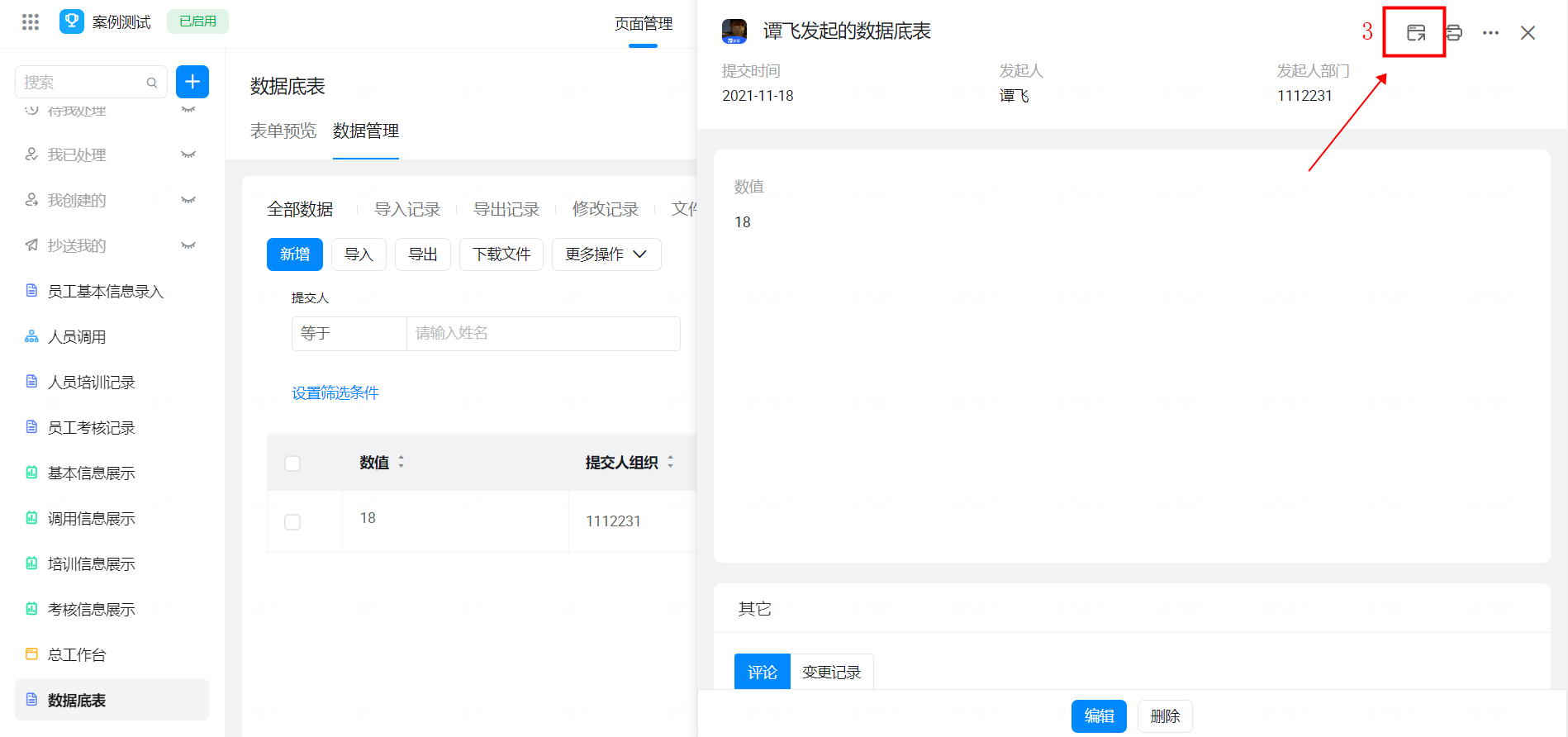The image size is (1568, 737).
Task: Click 谭飞's avatar thumbnail
Action: [x=734, y=31]
